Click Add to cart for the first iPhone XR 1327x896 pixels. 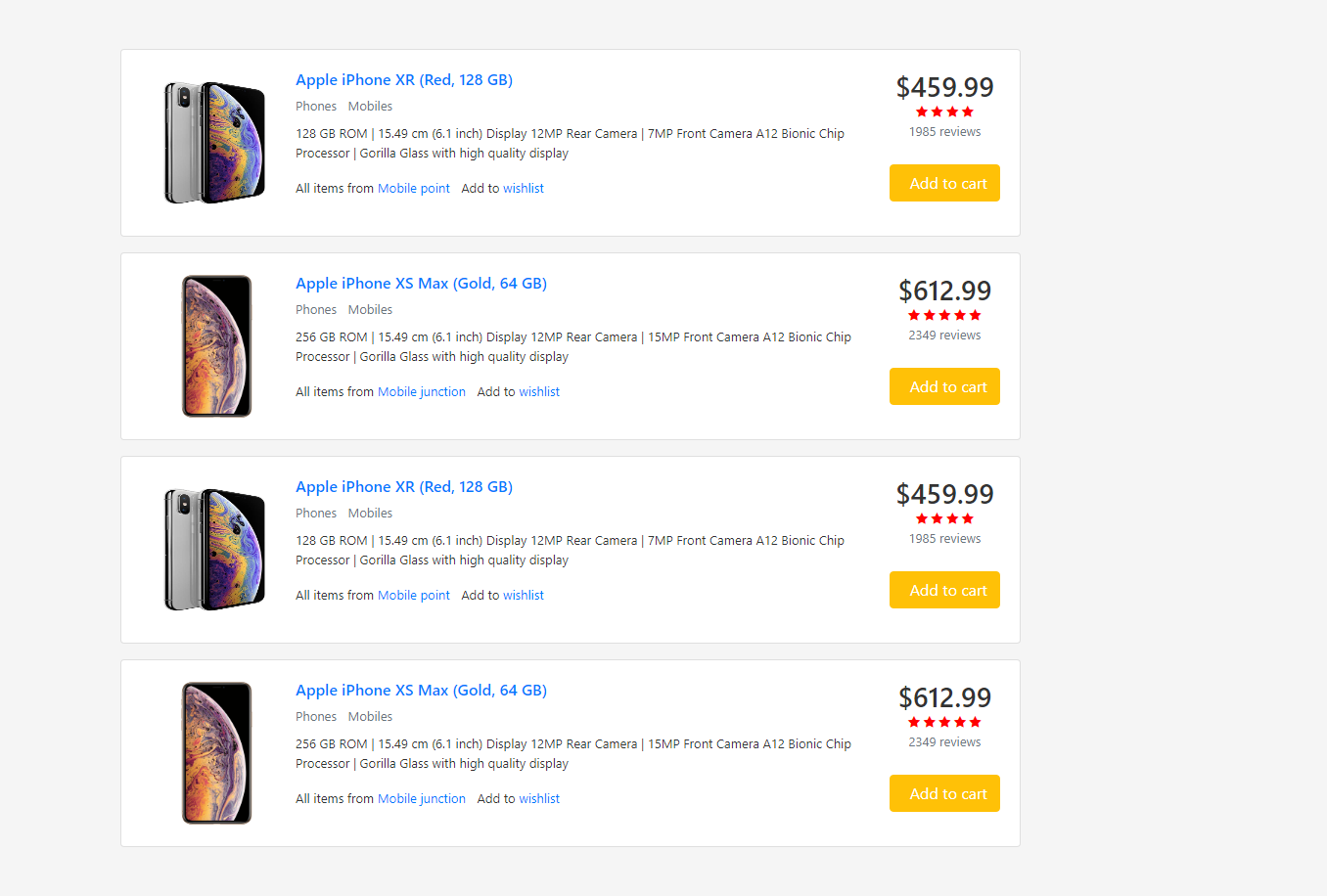[944, 183]
